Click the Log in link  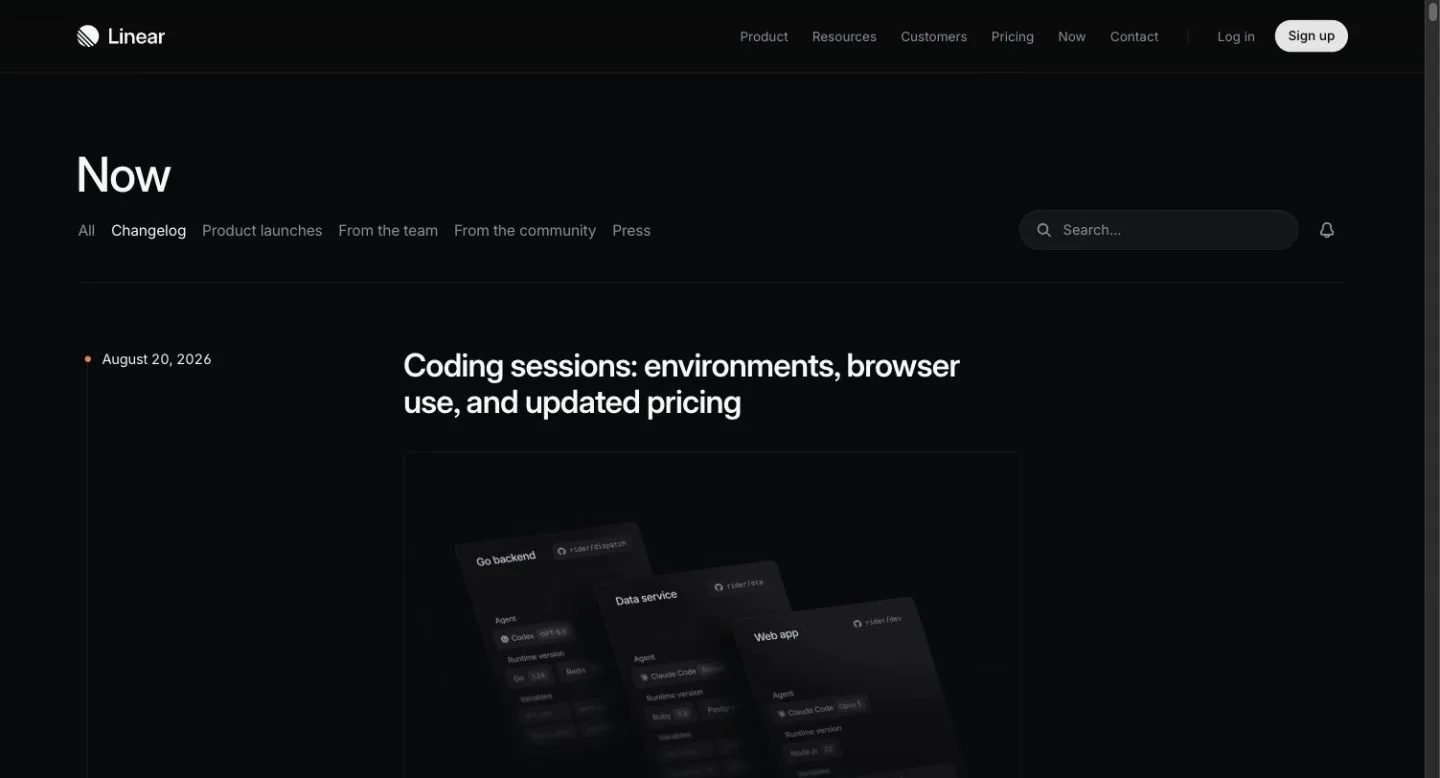(1236, 36)
